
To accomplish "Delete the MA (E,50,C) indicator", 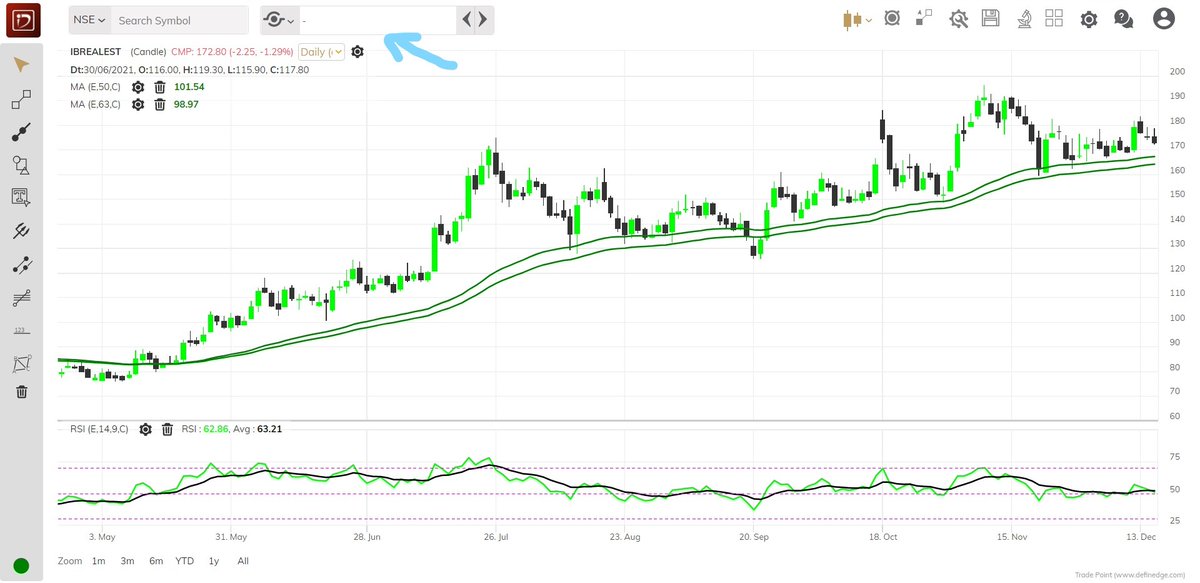I will tap(160, 87).
